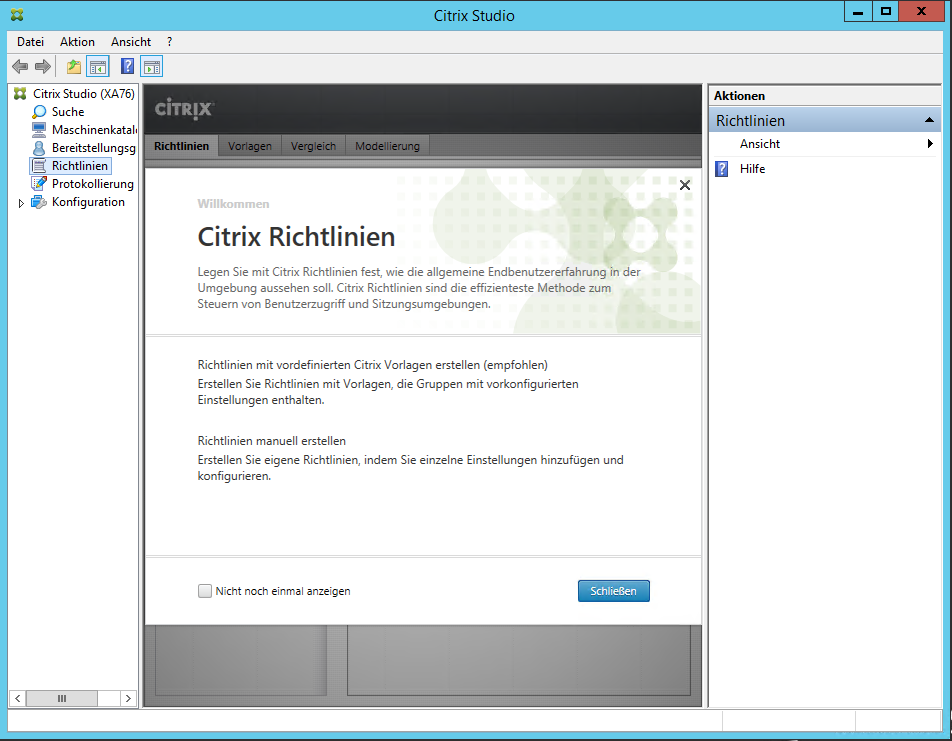Click the Citrix Studio (XA76) node icon

20,94
